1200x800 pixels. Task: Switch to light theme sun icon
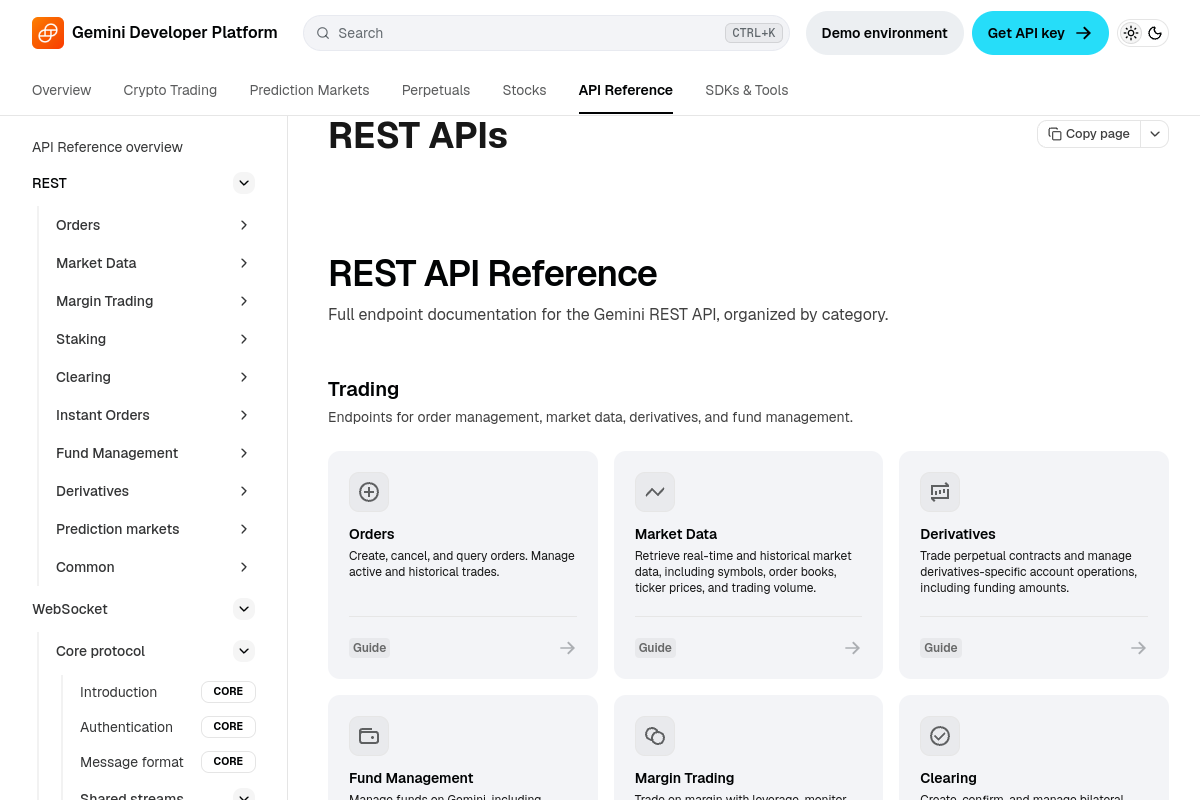(1131, 33)
